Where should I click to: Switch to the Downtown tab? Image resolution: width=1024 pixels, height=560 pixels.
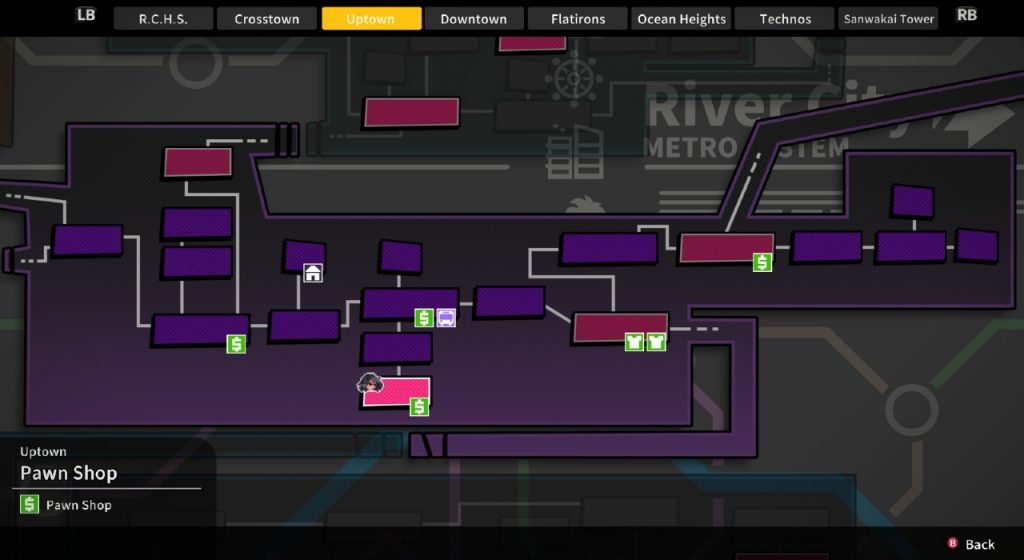click(x=473, y=19)
